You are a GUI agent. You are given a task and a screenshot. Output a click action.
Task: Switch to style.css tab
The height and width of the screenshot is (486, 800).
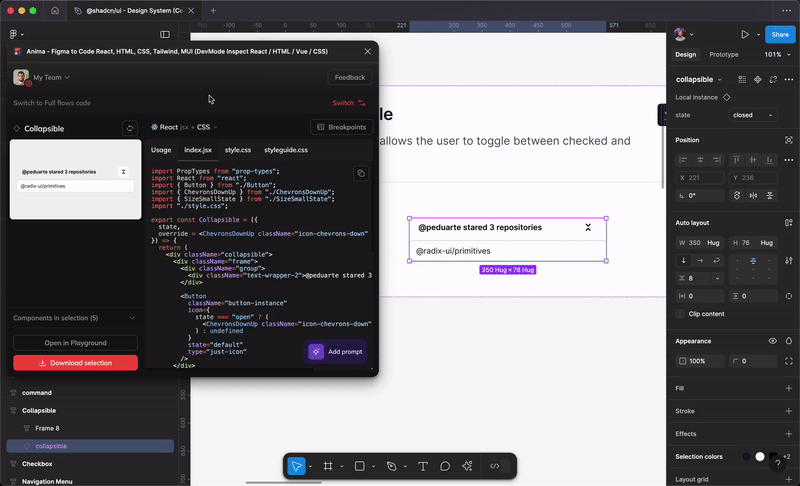[238, 150]
